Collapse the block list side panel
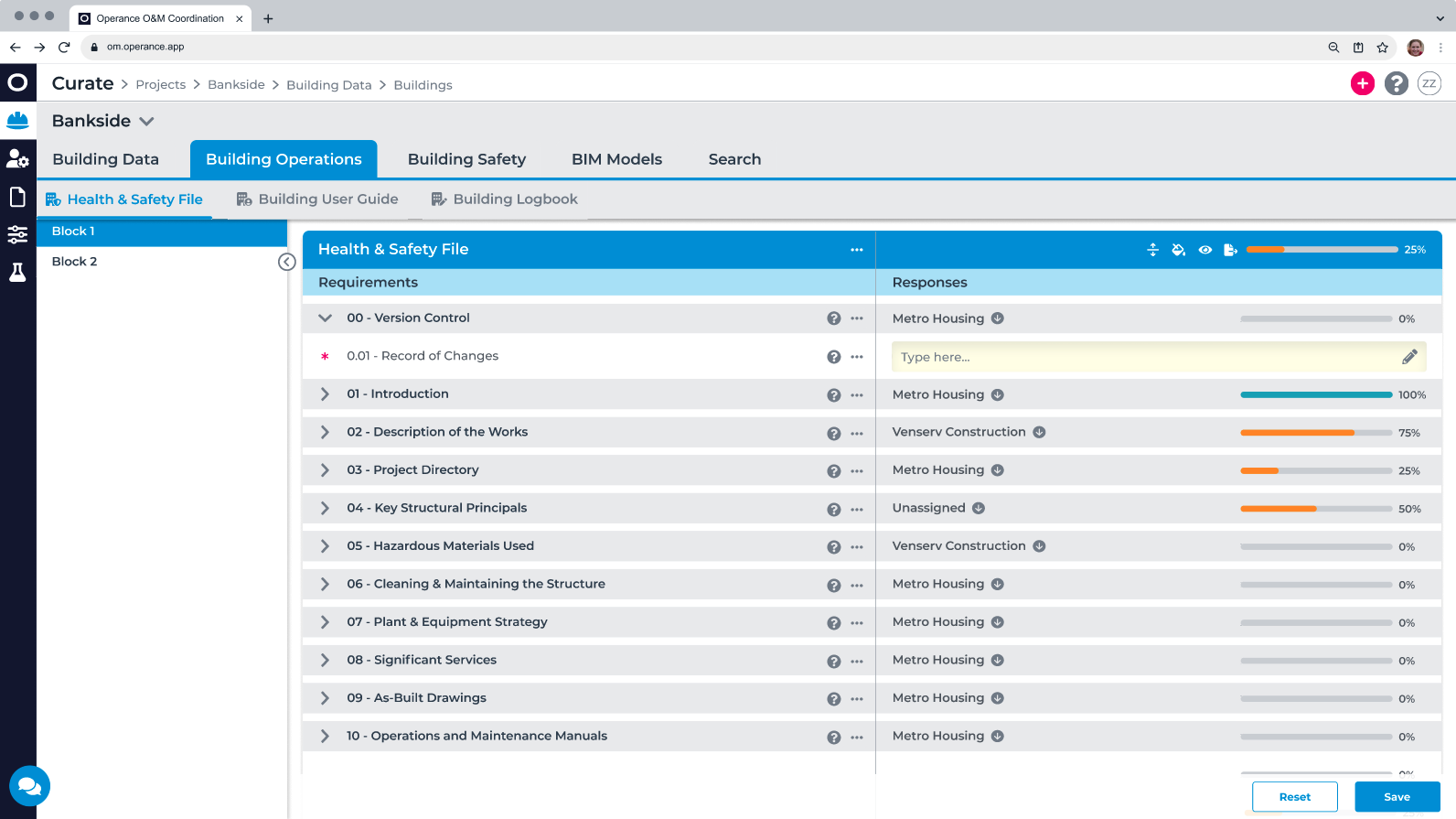Viewport: 1456px width, 819px height. click(x=286, y=263)
